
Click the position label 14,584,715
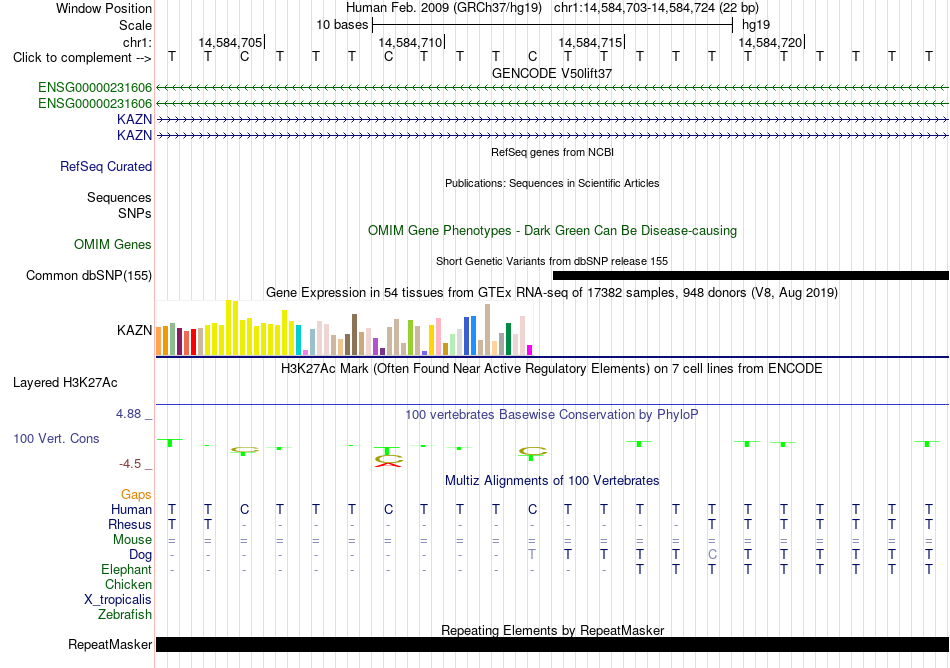590,42
